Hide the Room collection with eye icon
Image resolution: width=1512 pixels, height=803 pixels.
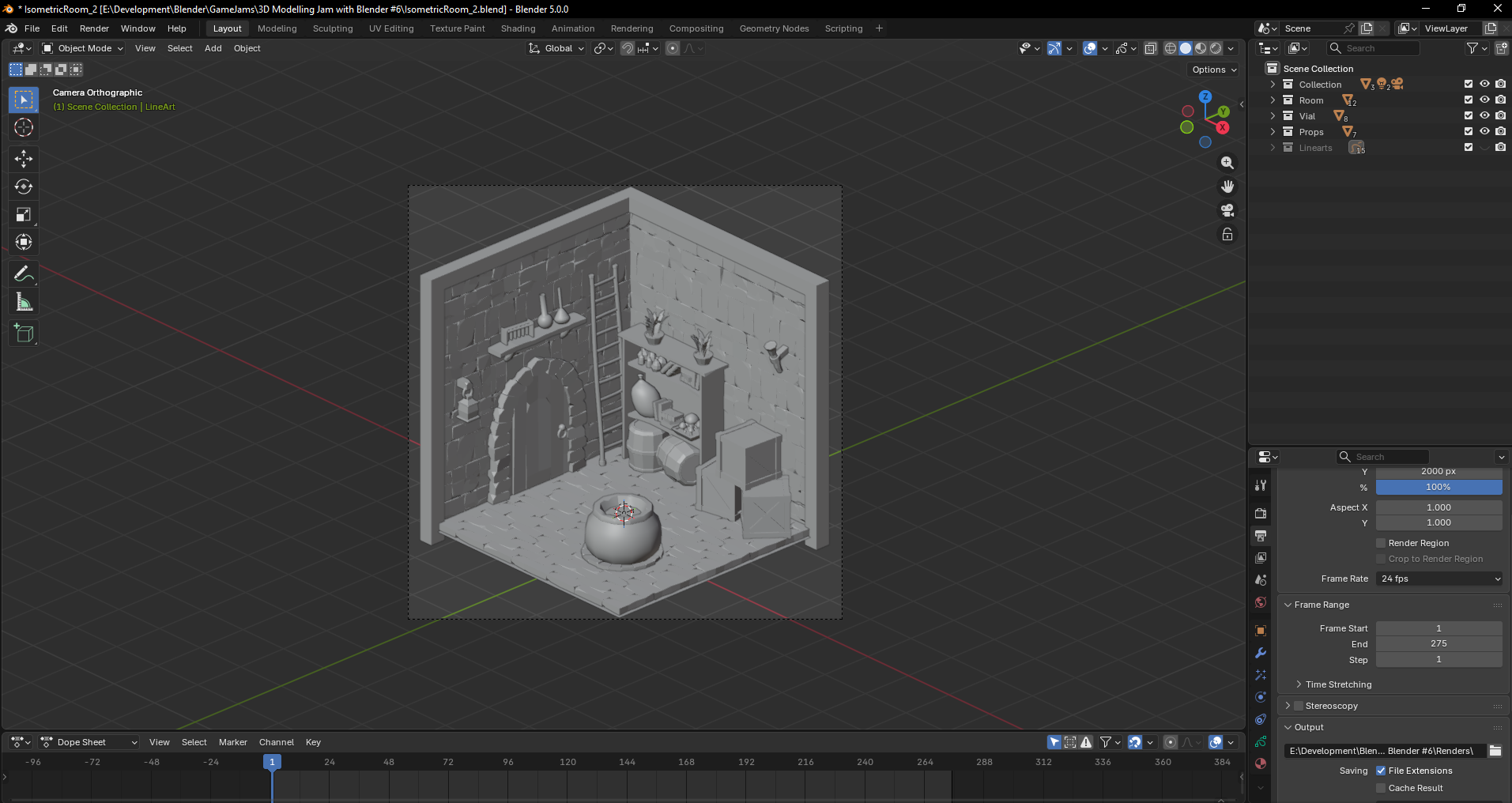click(1484, 100)
